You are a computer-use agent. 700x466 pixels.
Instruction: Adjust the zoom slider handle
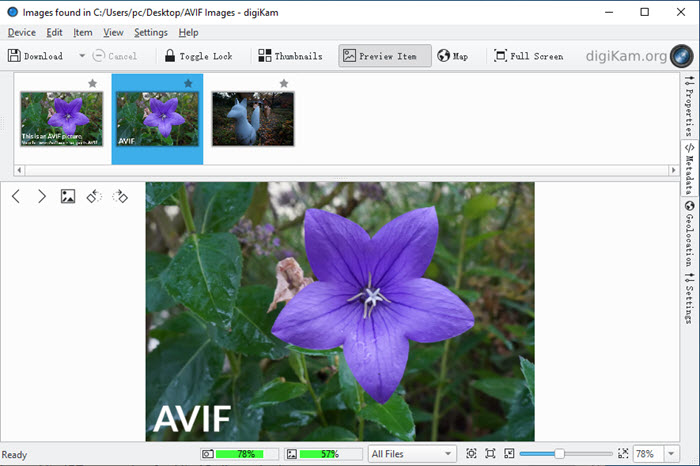pyautogui.click(x=559, y=454)
